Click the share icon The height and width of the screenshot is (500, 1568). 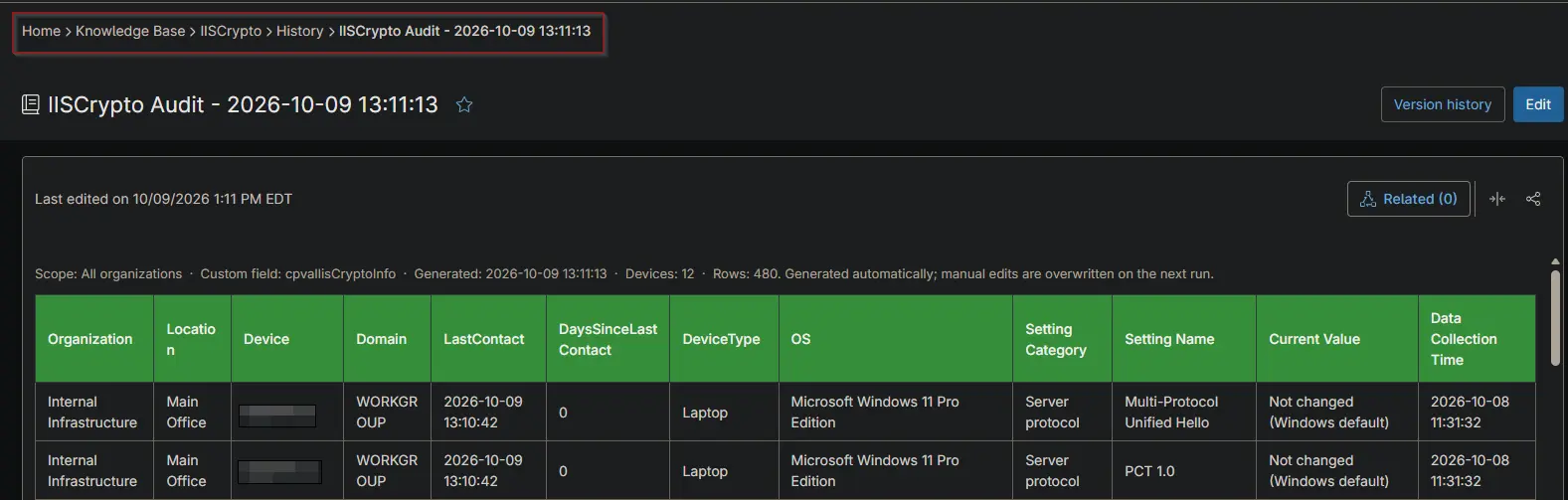(1533, 199)
